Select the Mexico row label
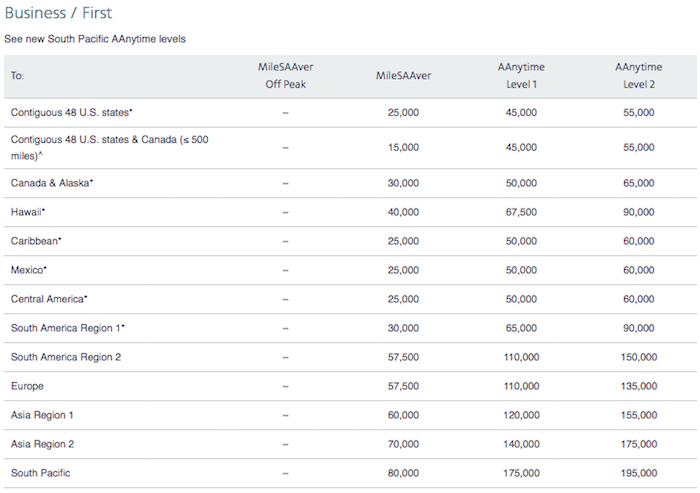700x493 pixels. click(x=29, y=270)
